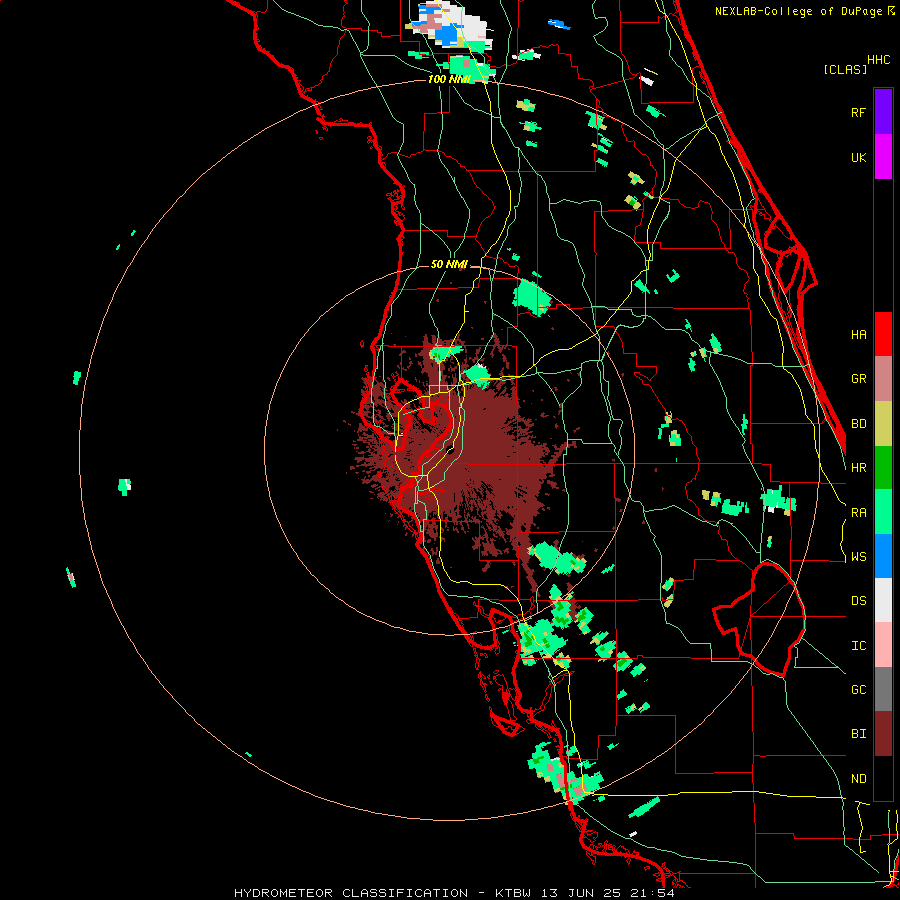The height and width of the screenshot is (900, 900).
Task: Click the ND black legend swatch
Action: click(883, 778)
